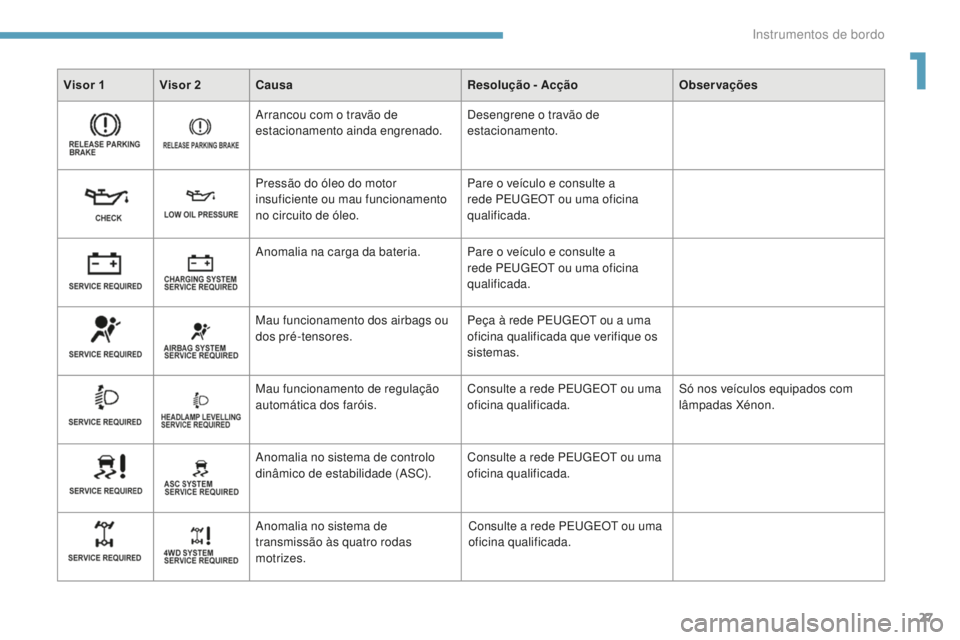Click the stability control skid icon in Visor 1
The width and height of the screenshot is (960, 640).
[110, 467]
